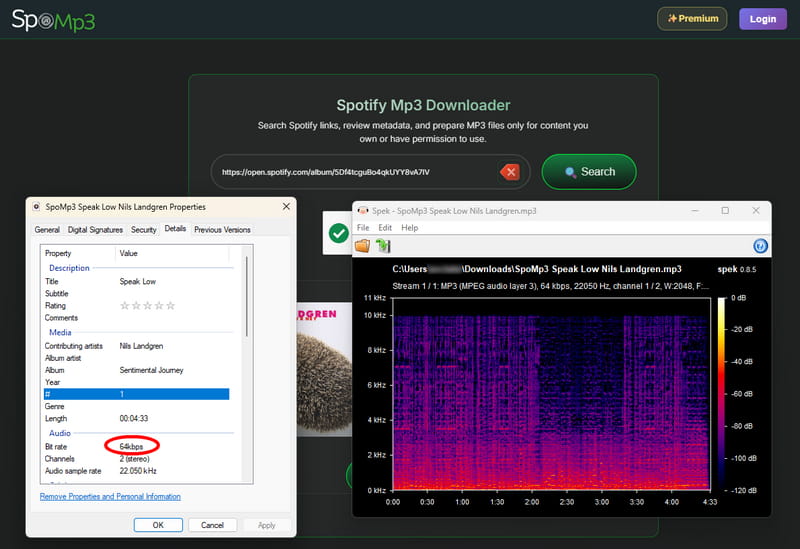
Task: Click the green Search button
Action: [589, 172]
